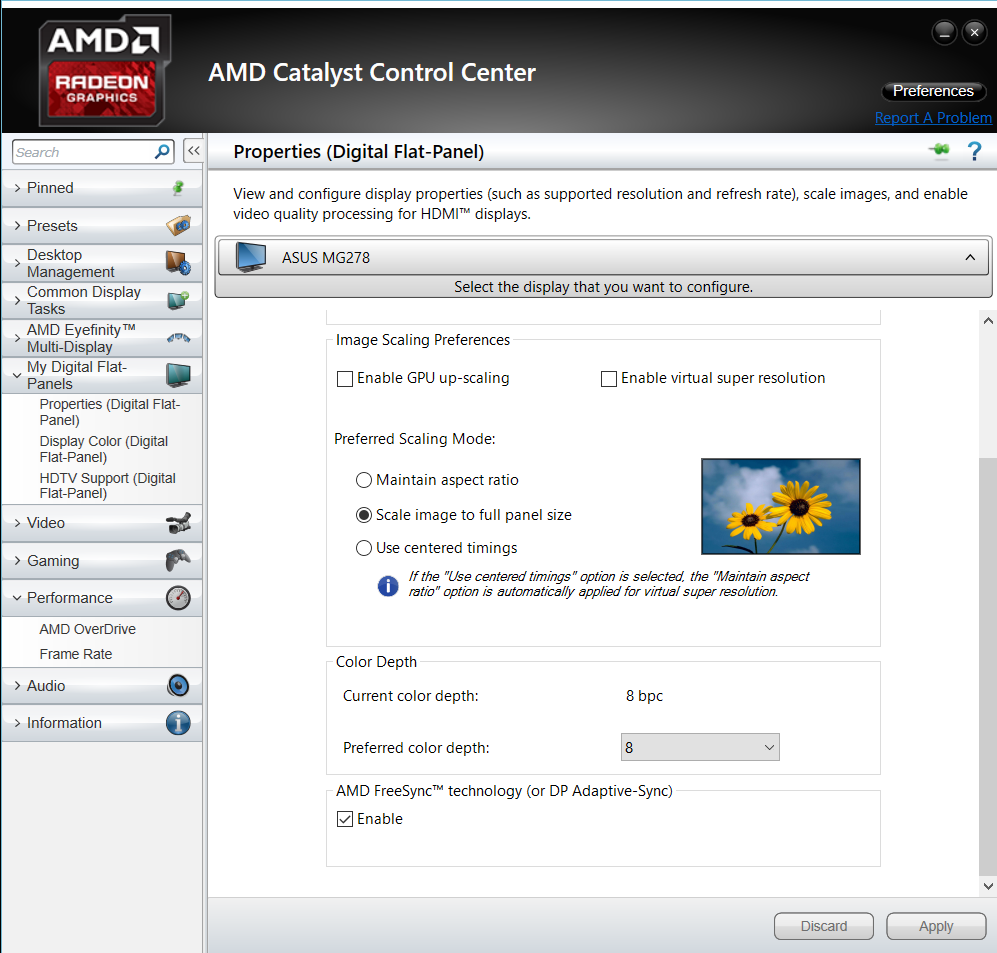Click the Video camera icon
The width and height of the screenshot is (997, 953).
coord(178,523)
